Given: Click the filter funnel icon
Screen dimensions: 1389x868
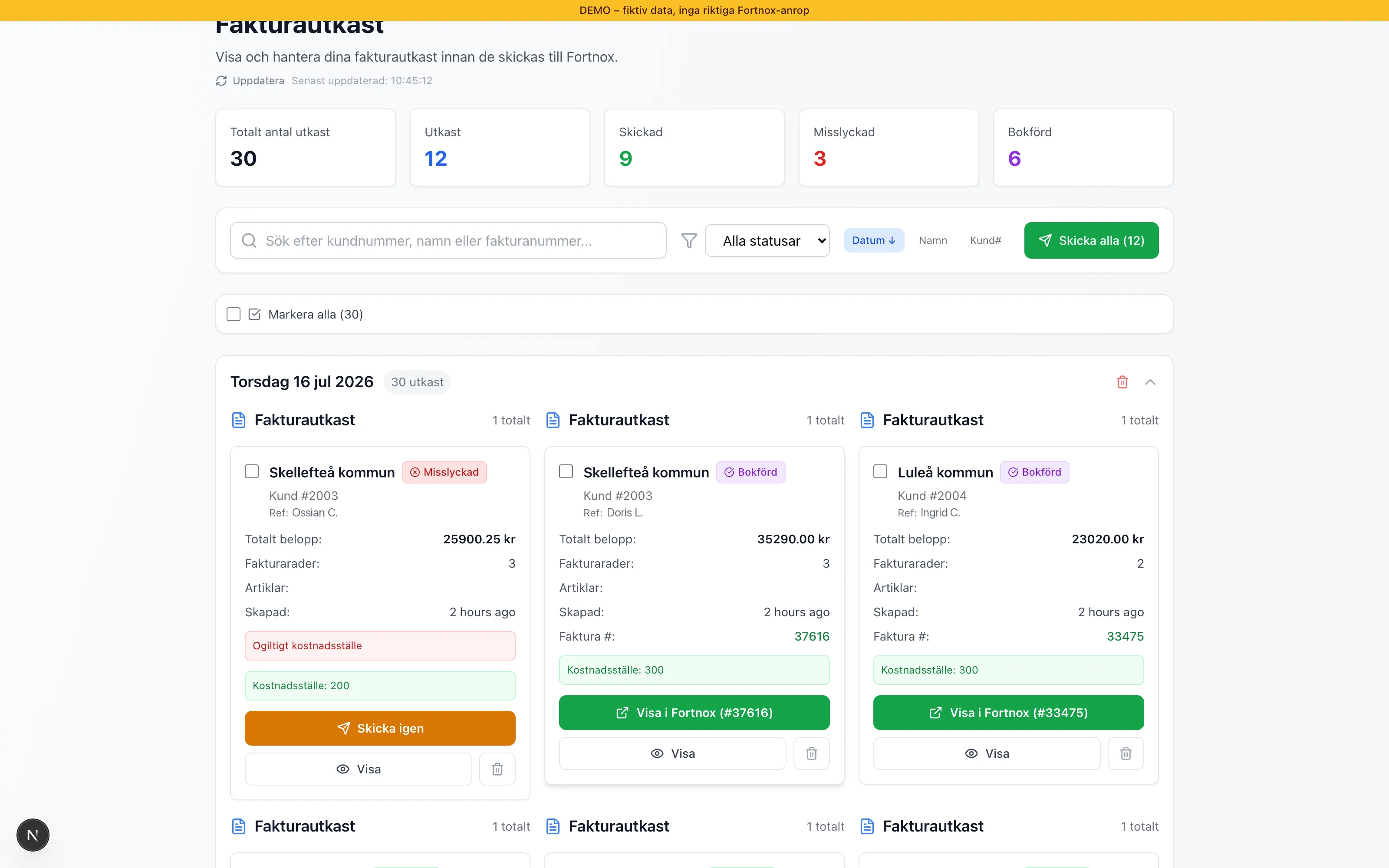Looking at the screenshot, I should pyautogui.click(x=689, y=240).
